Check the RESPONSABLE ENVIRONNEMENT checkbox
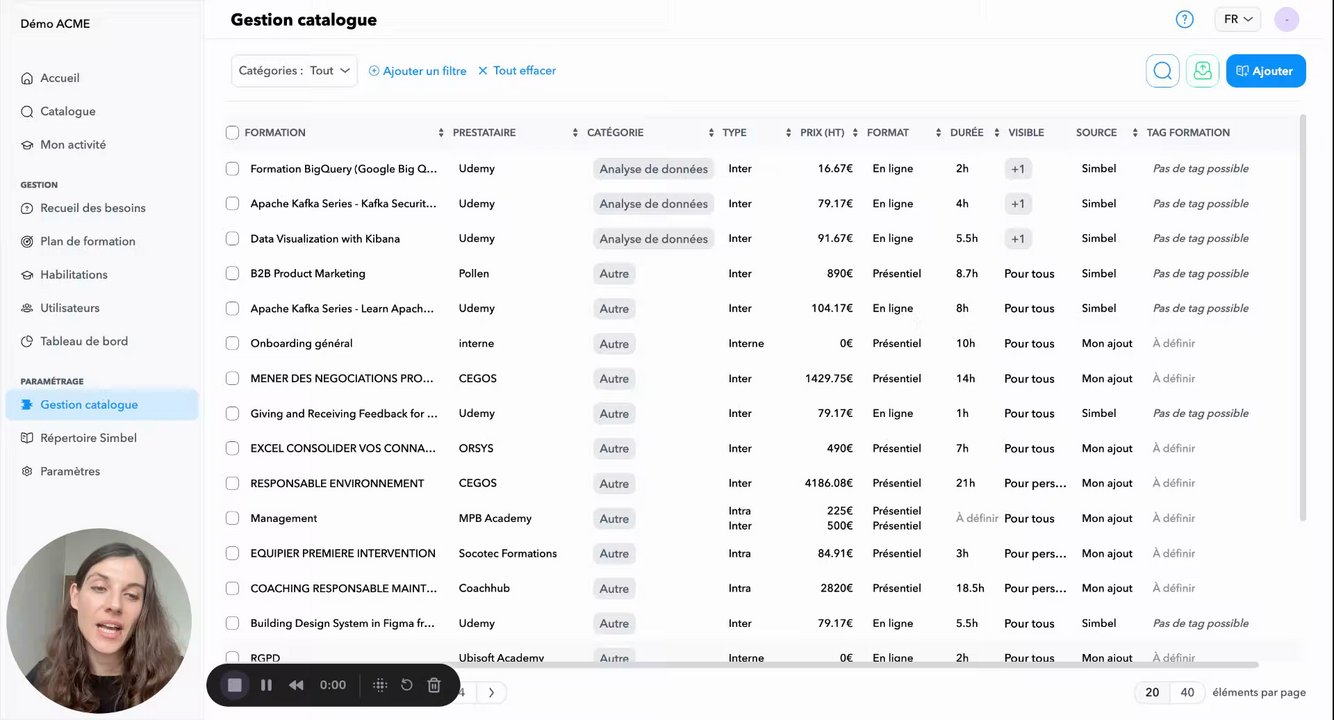The image size is (1334, 720). pyautogui.click(x=232, y=484)
